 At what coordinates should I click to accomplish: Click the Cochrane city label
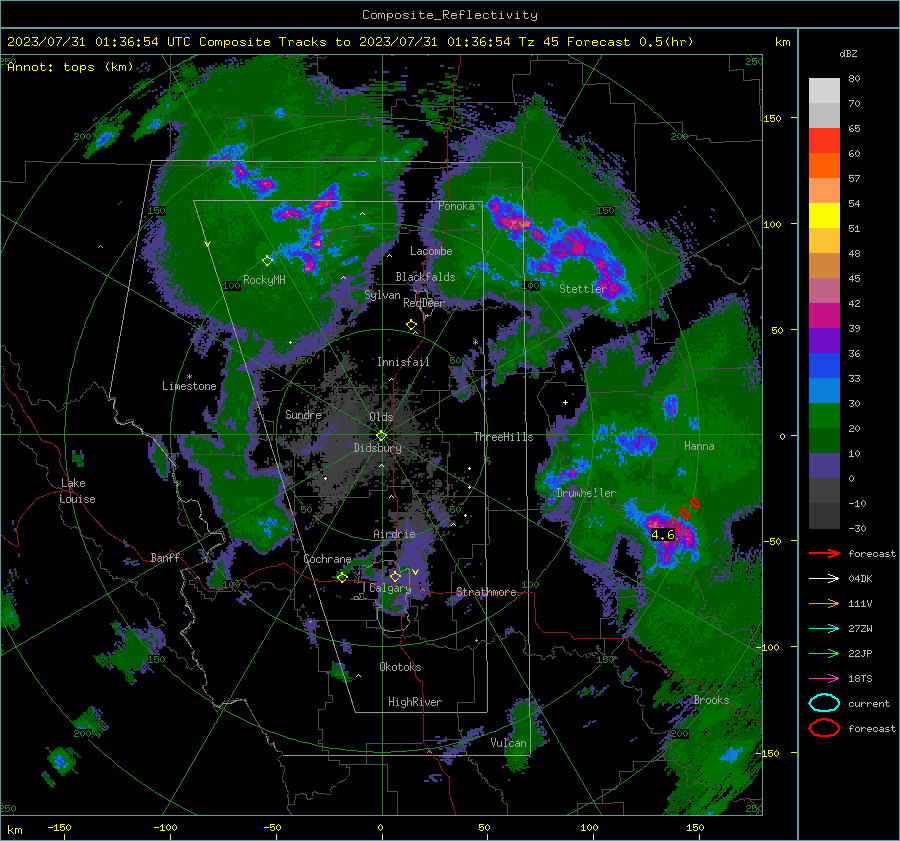[x=327, y=559]
